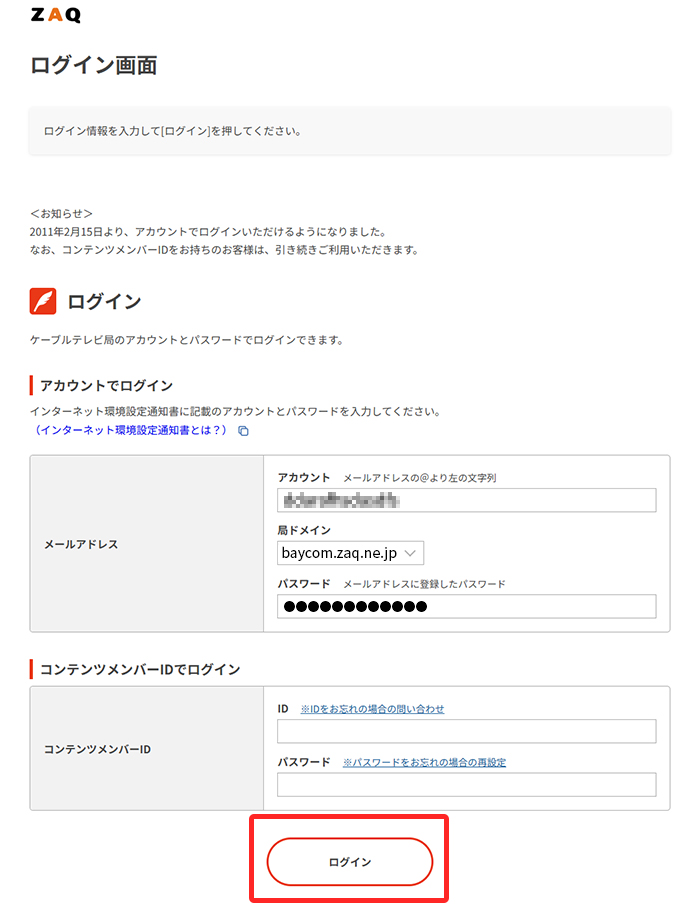Image resolution: width=700 pixels, height=910 pixels.
Task: Click the コンテンツメンバーID password input field
Action: click(x=467, y=785)
